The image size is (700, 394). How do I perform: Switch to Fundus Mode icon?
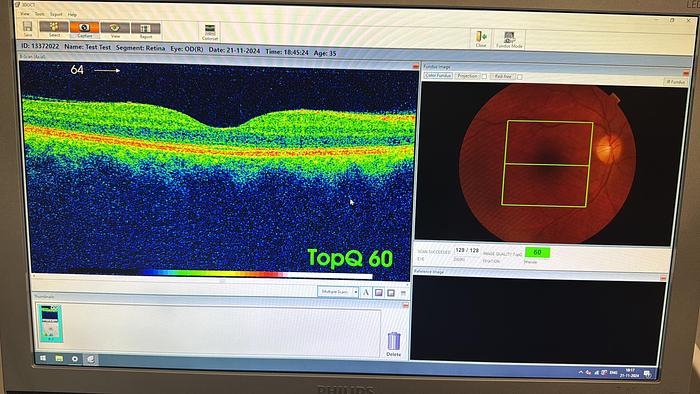509,40
